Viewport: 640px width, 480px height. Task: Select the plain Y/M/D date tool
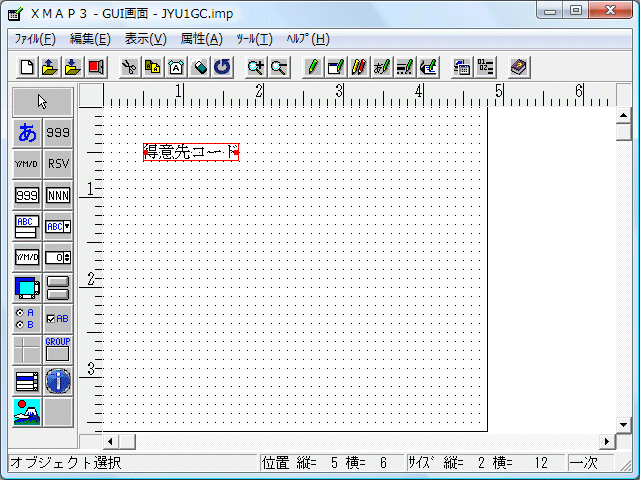[27, 164]
